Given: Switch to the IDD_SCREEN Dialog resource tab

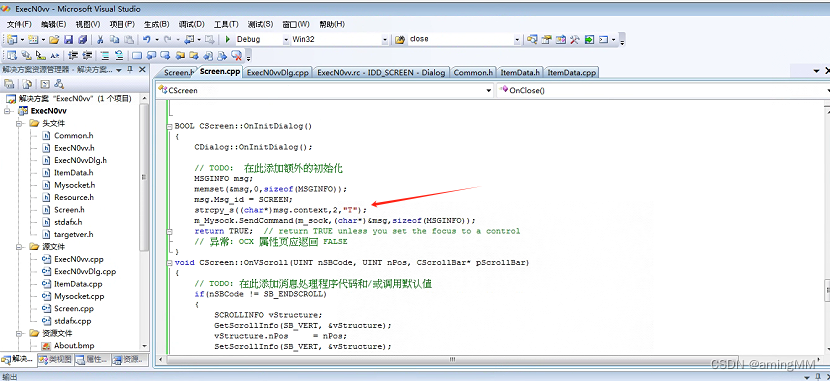Looking at the screenshot, I should click(x=381, y=73).
